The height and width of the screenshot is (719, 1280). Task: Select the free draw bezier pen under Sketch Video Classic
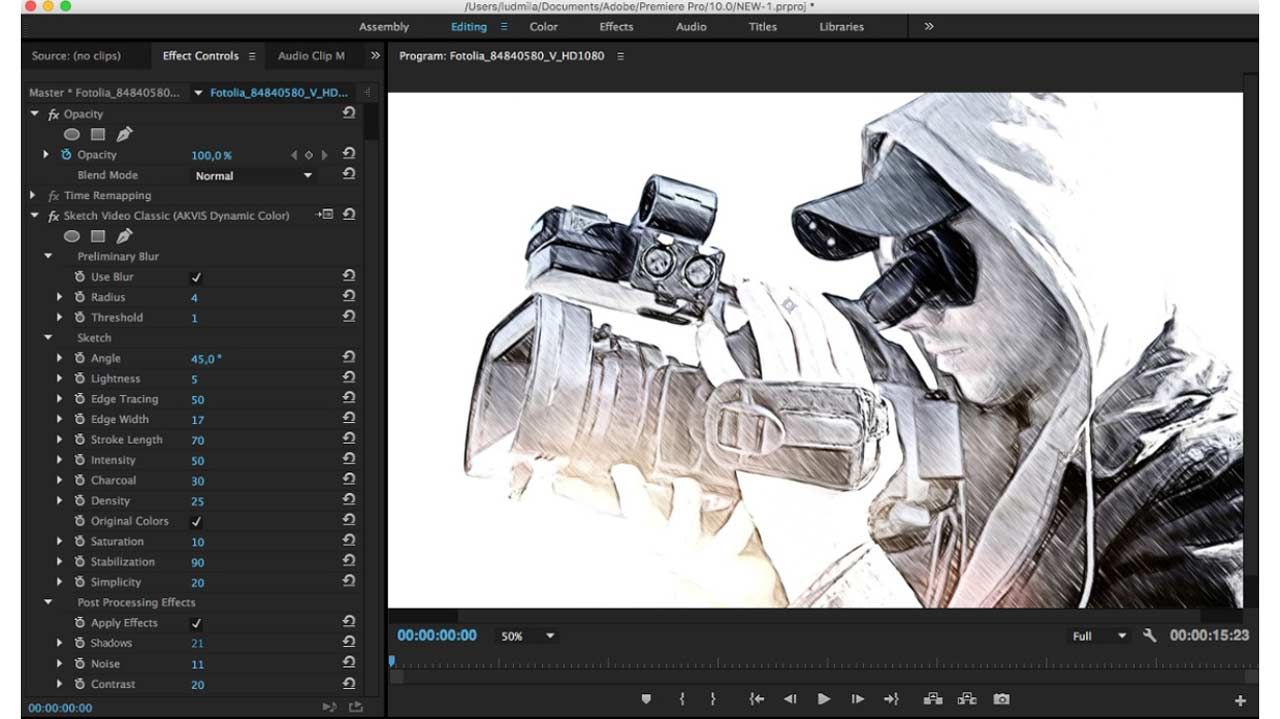124,236
